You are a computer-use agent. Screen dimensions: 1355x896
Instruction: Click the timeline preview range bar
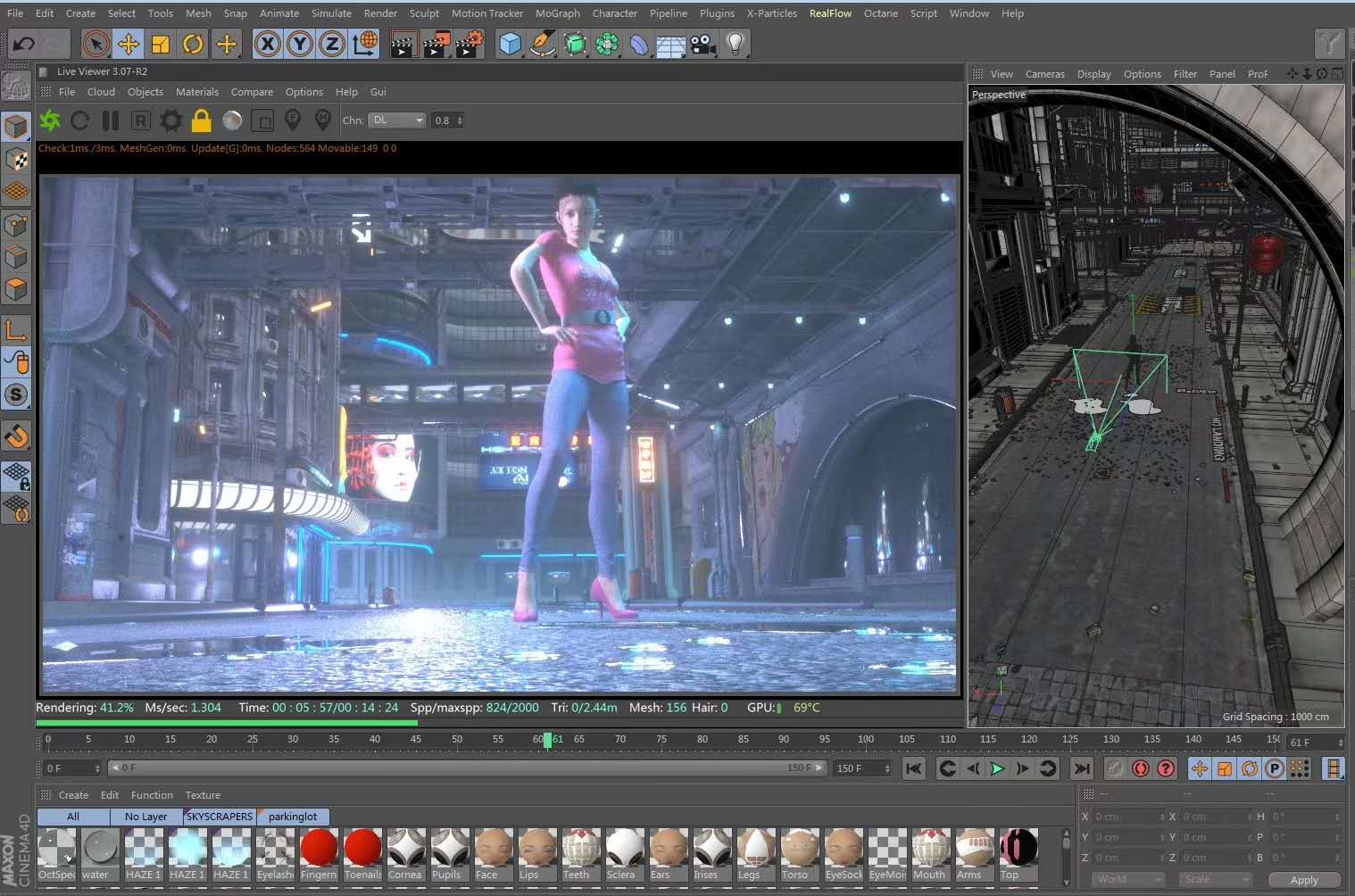(466, 767)
